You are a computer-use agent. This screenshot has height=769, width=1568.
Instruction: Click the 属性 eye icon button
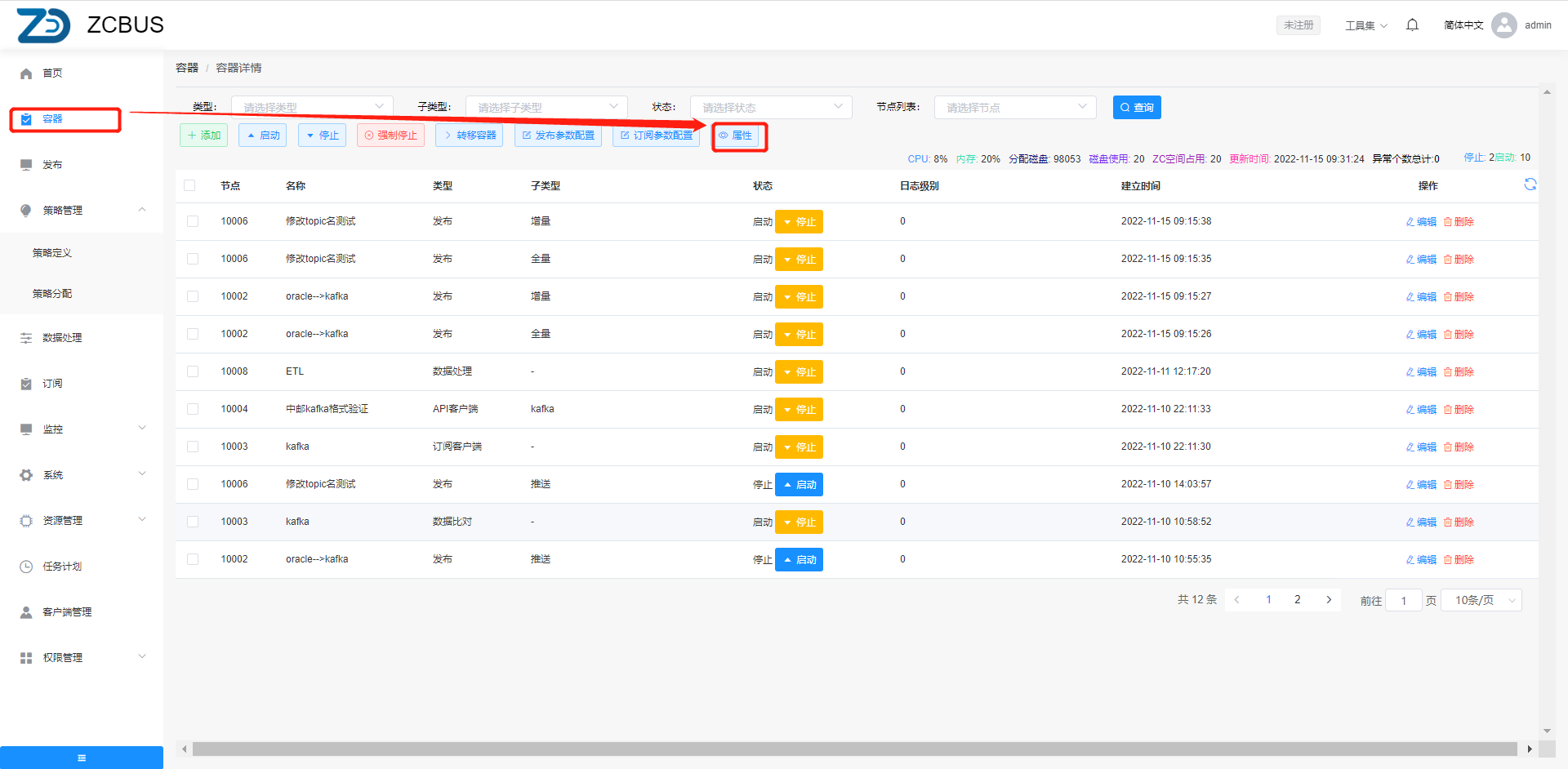735,136
